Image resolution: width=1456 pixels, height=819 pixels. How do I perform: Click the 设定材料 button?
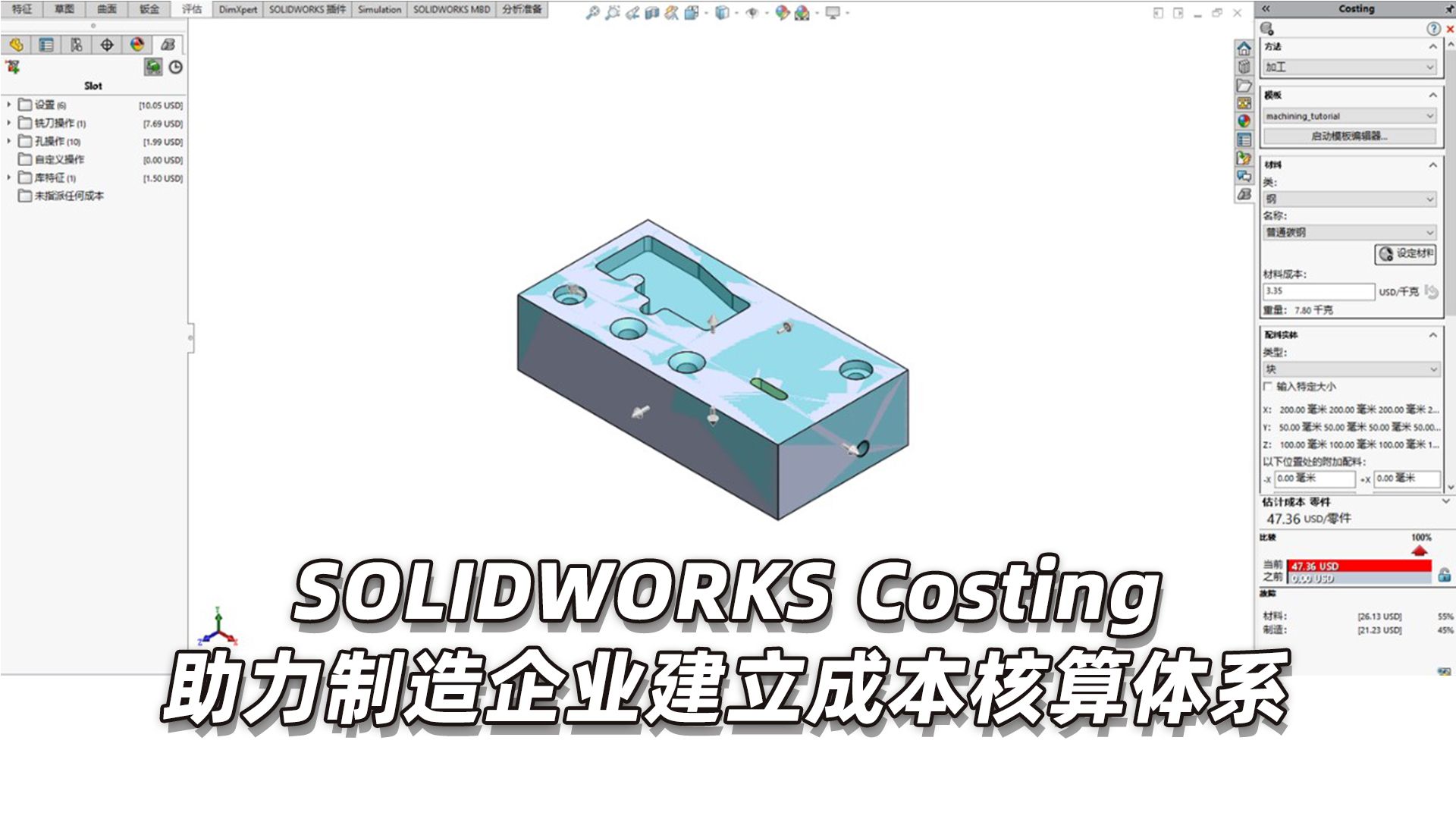coord(1406,253)
